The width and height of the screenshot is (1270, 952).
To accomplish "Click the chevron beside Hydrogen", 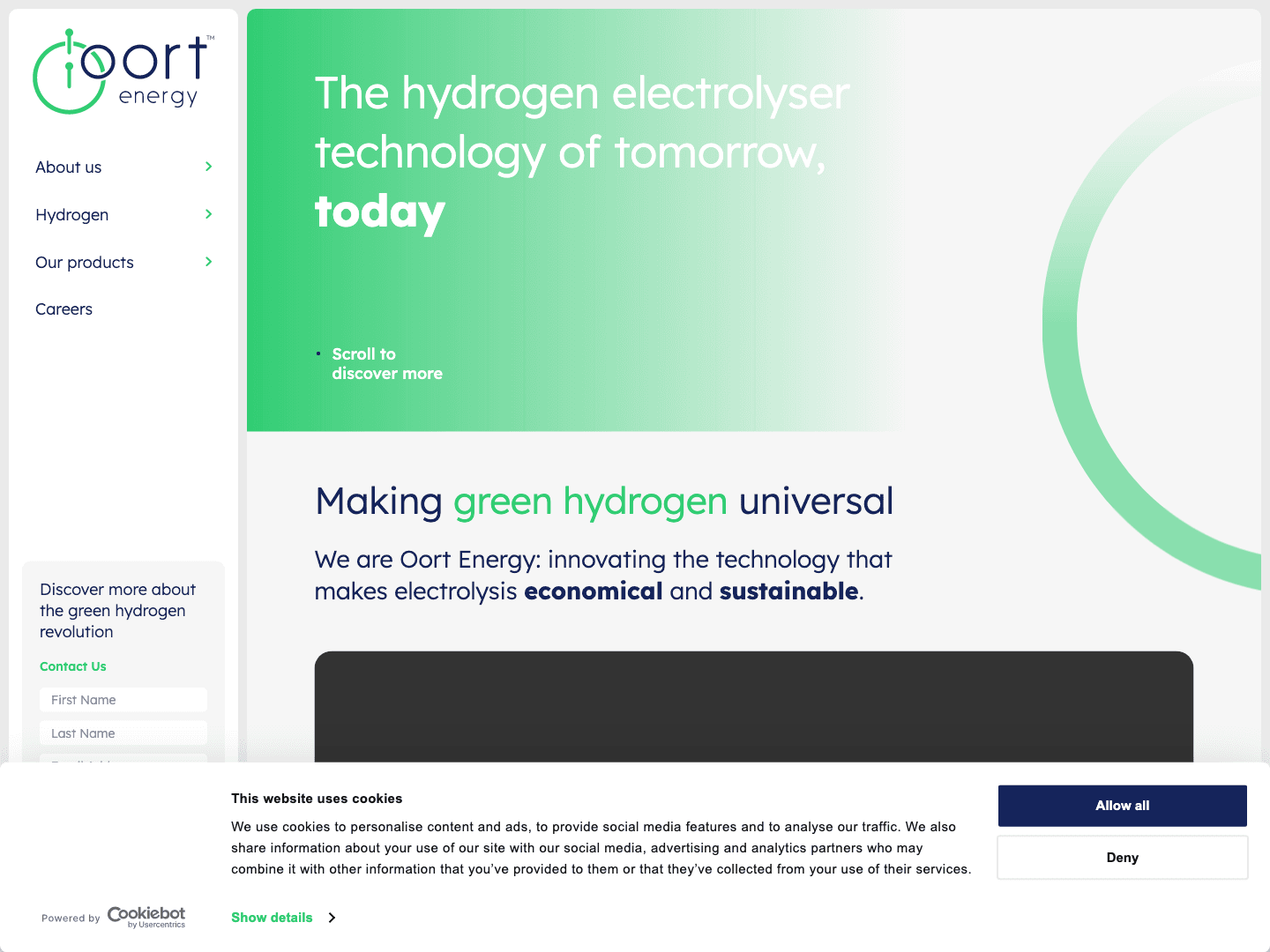I will (208, 214).
